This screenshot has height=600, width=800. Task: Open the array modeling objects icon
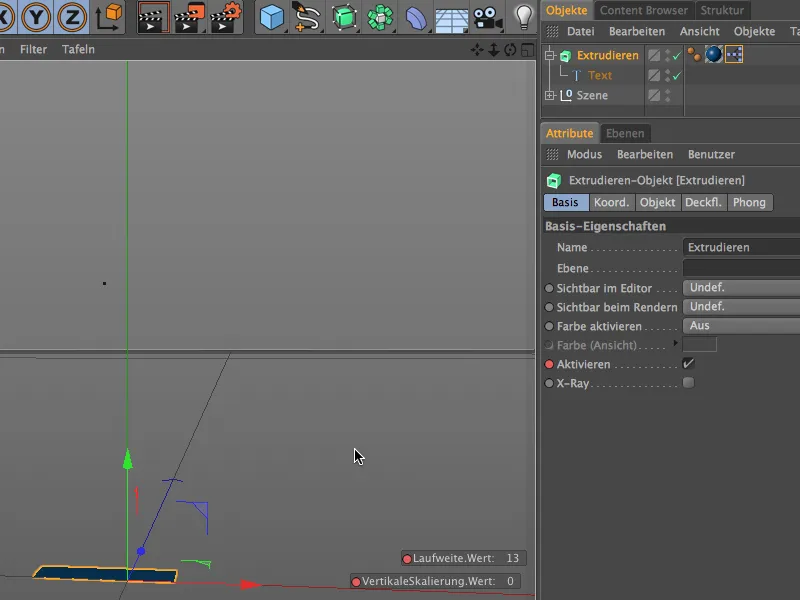coord(380,17)
